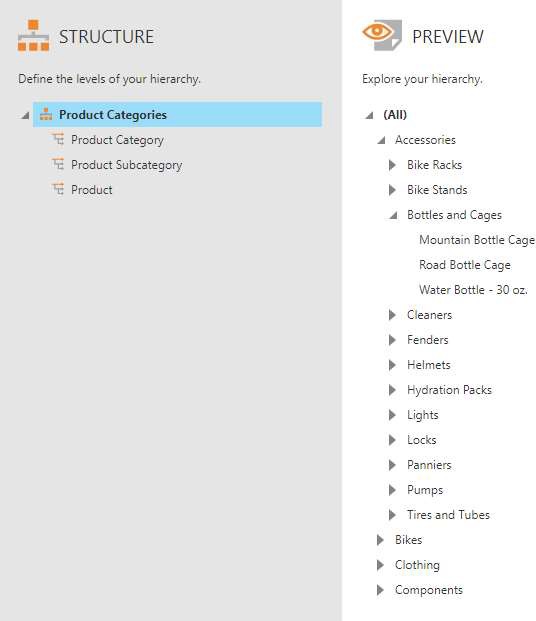
Task: Click the Product level icon
Action: [x=58, y=189]
